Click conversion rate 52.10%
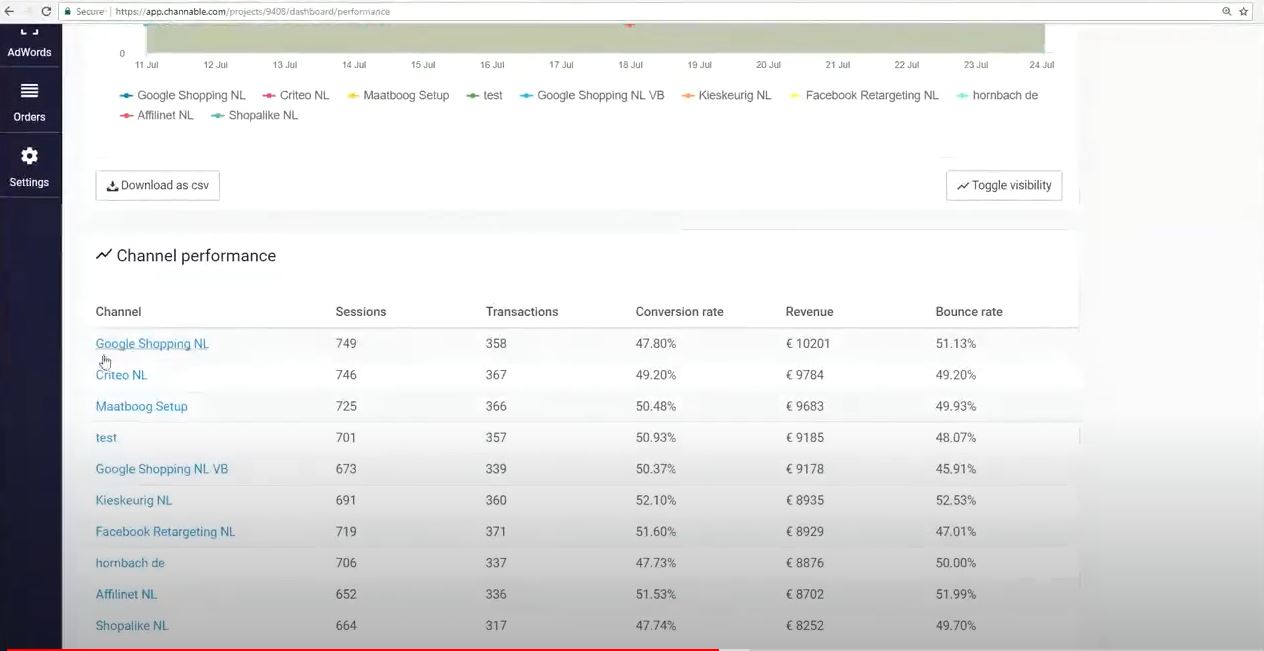1264x651 pixels. point(656,500)
